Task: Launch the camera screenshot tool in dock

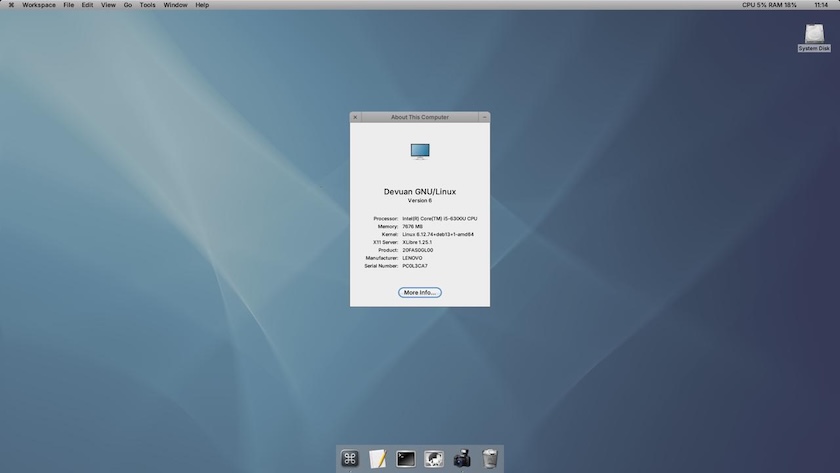Action: (x=462, y=458)
